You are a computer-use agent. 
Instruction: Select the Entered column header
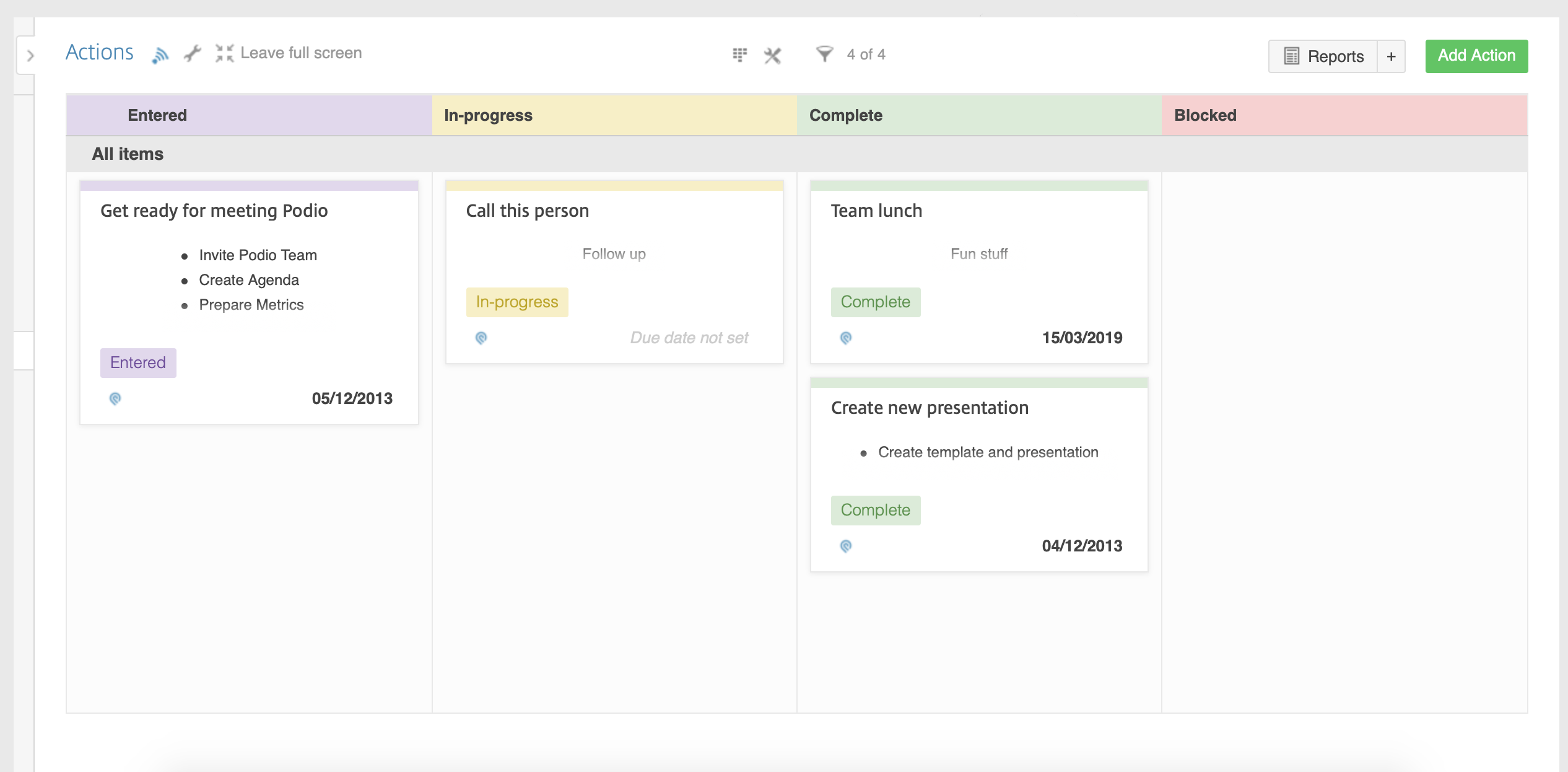click(157, 115)
